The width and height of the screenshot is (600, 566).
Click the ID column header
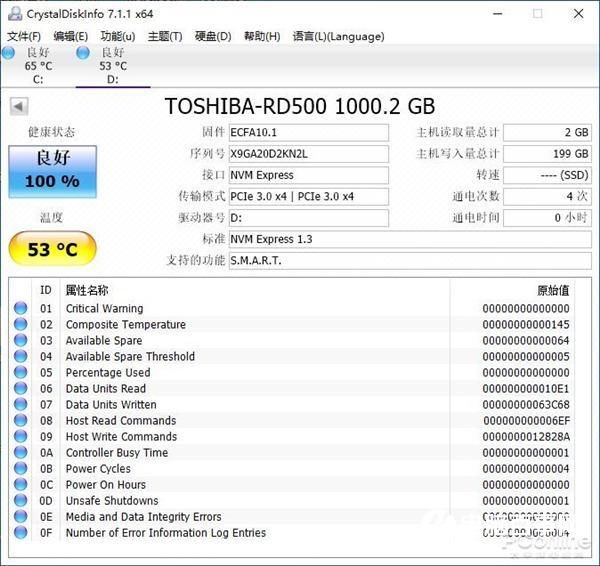[46, 290]
